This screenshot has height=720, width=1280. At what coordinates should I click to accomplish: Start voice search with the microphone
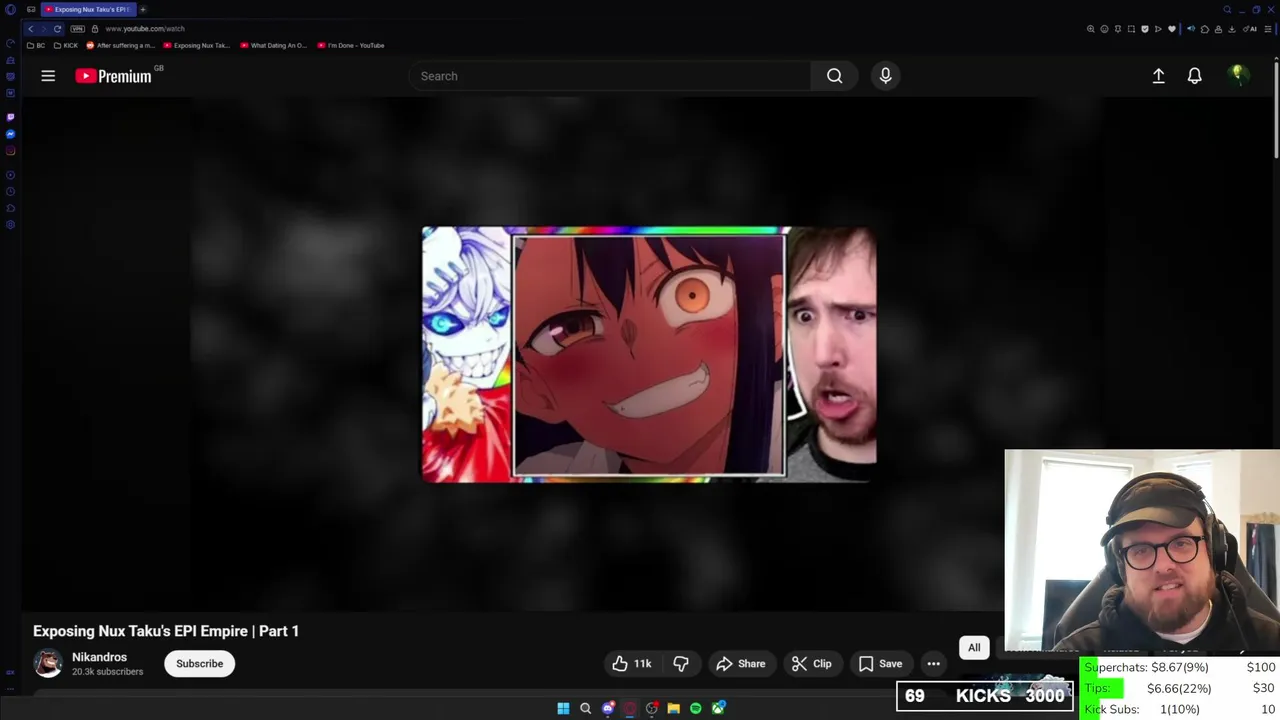coord(885,76)
